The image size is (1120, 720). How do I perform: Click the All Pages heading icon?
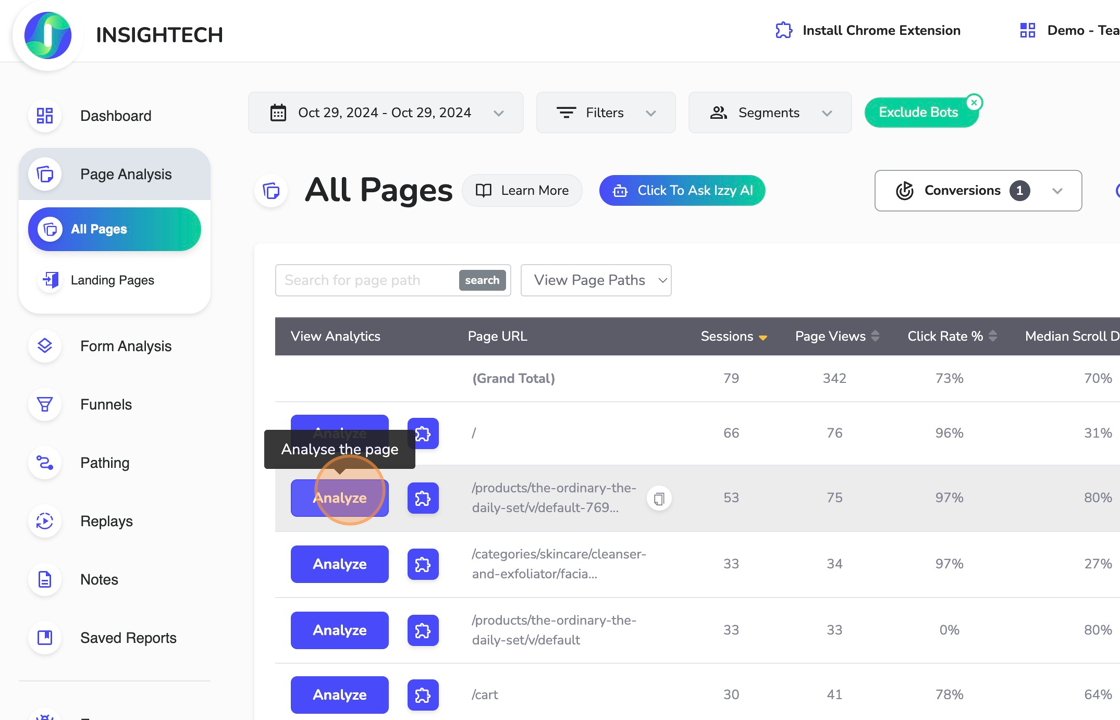[x=271, y=191]
